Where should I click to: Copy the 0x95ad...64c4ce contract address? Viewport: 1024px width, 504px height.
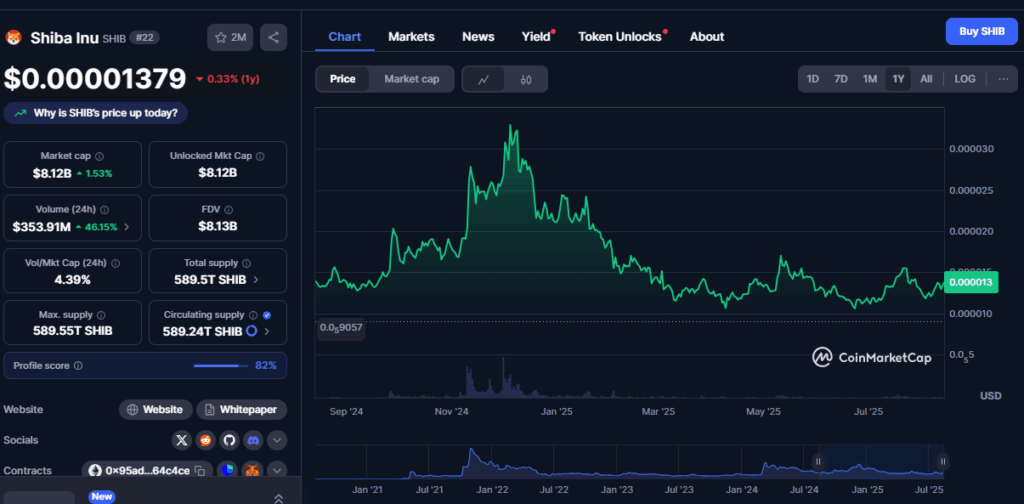[200, 471]
